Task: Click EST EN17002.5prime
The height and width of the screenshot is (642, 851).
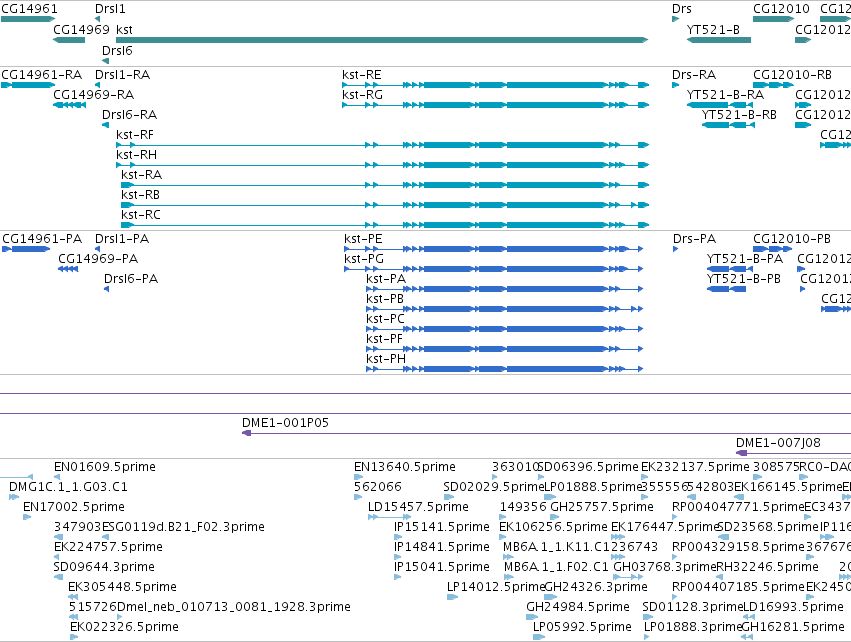Action: [74, 507]
